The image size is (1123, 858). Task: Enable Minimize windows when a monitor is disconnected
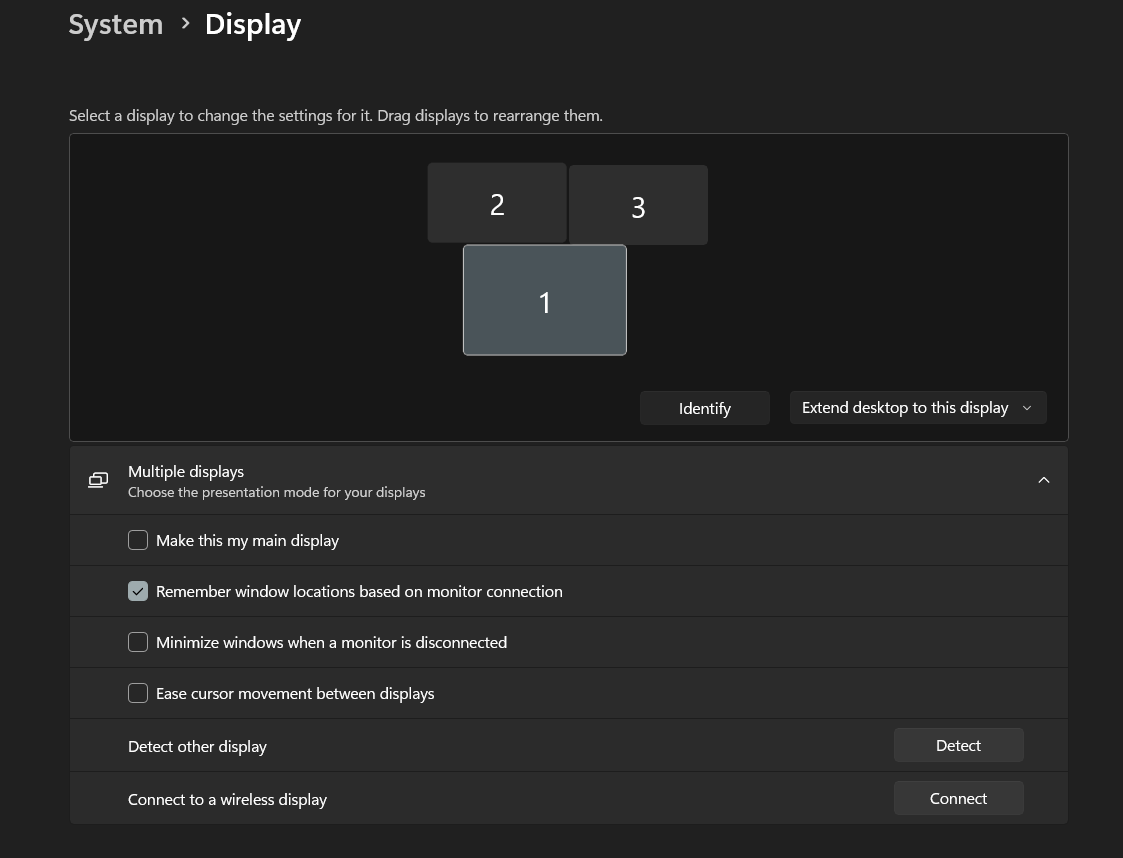tap(138, 642)
